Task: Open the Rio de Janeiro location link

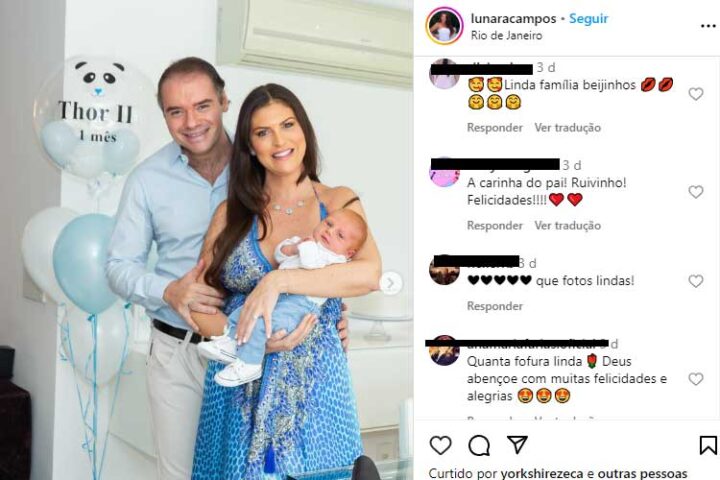Action: pos(506,35)
